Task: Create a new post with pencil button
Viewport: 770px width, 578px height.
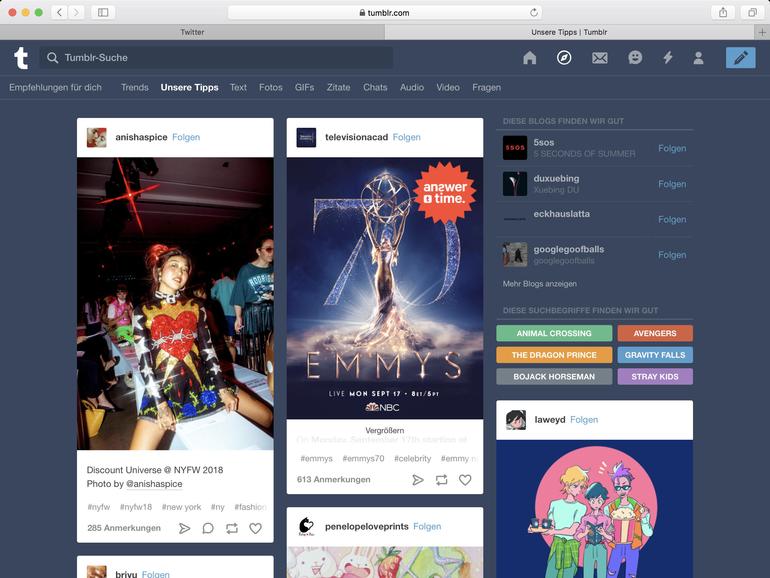Action: (741, 57)
